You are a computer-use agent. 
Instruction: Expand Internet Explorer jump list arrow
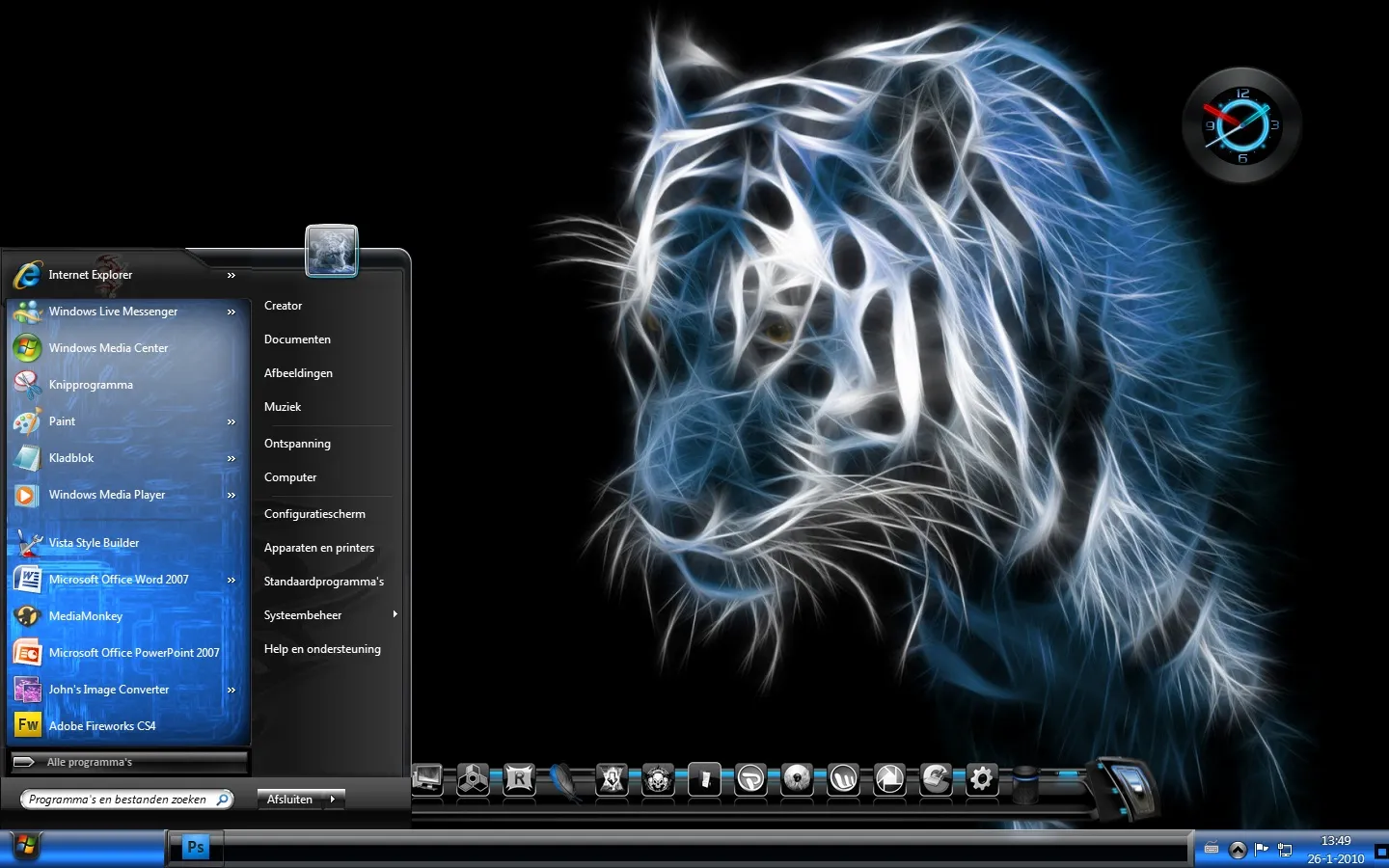[231, 276]
